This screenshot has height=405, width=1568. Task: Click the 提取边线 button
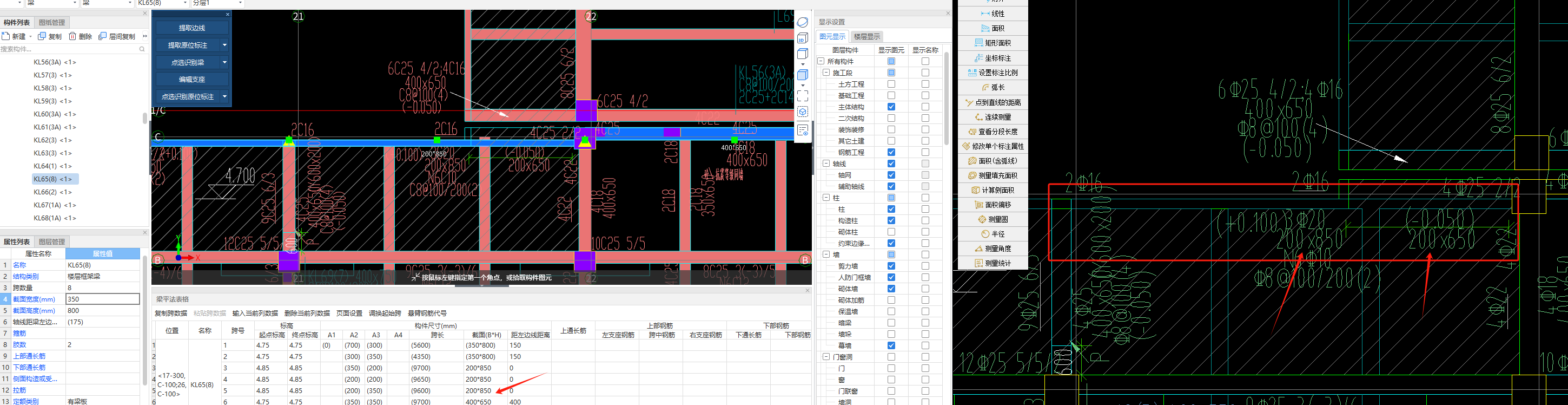click(191, 28)
